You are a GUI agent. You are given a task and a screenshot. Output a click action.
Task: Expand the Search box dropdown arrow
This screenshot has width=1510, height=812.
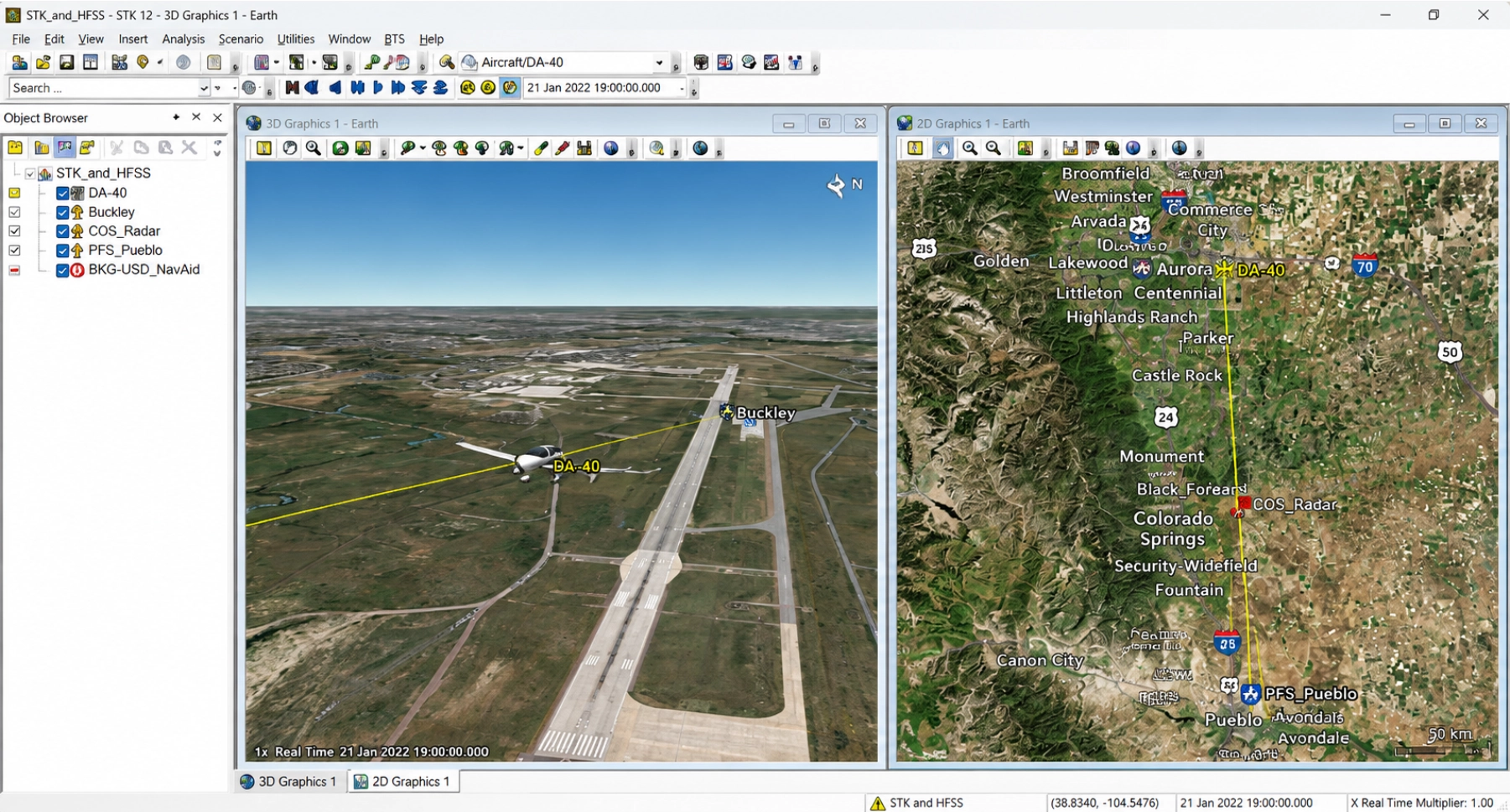pos(203,88)
